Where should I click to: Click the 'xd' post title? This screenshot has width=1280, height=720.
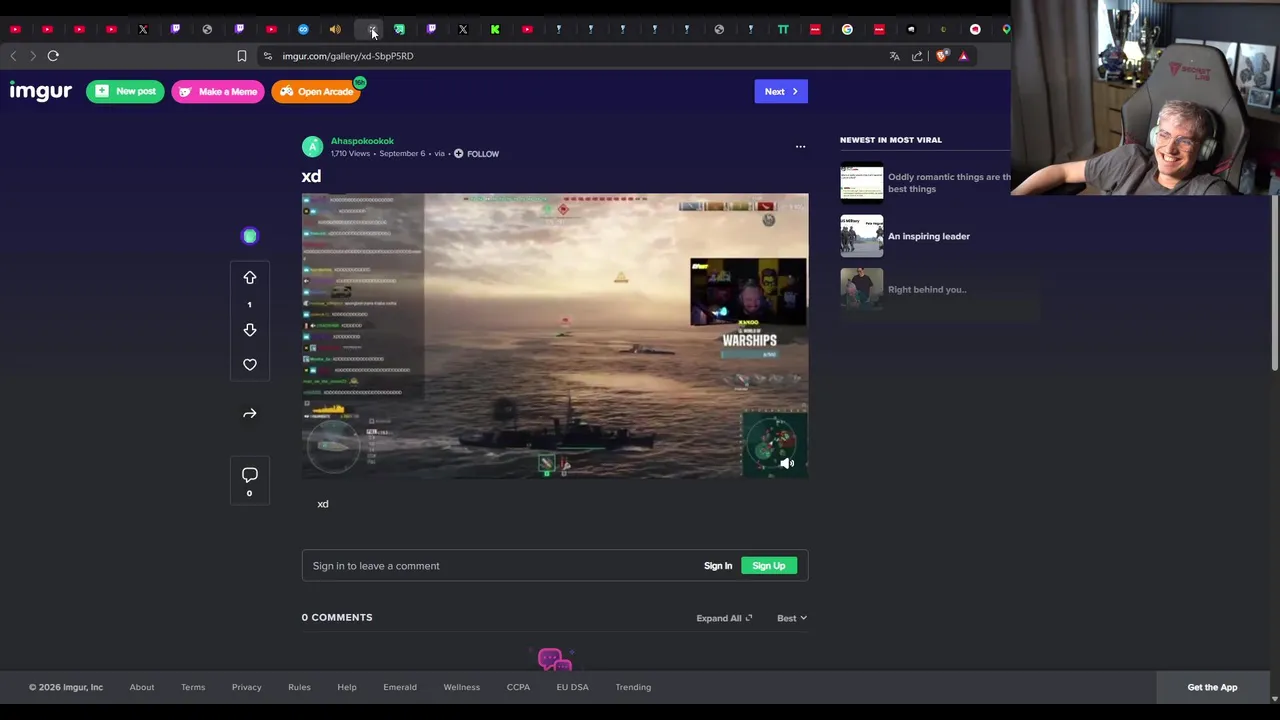click(x=311, y=176)
